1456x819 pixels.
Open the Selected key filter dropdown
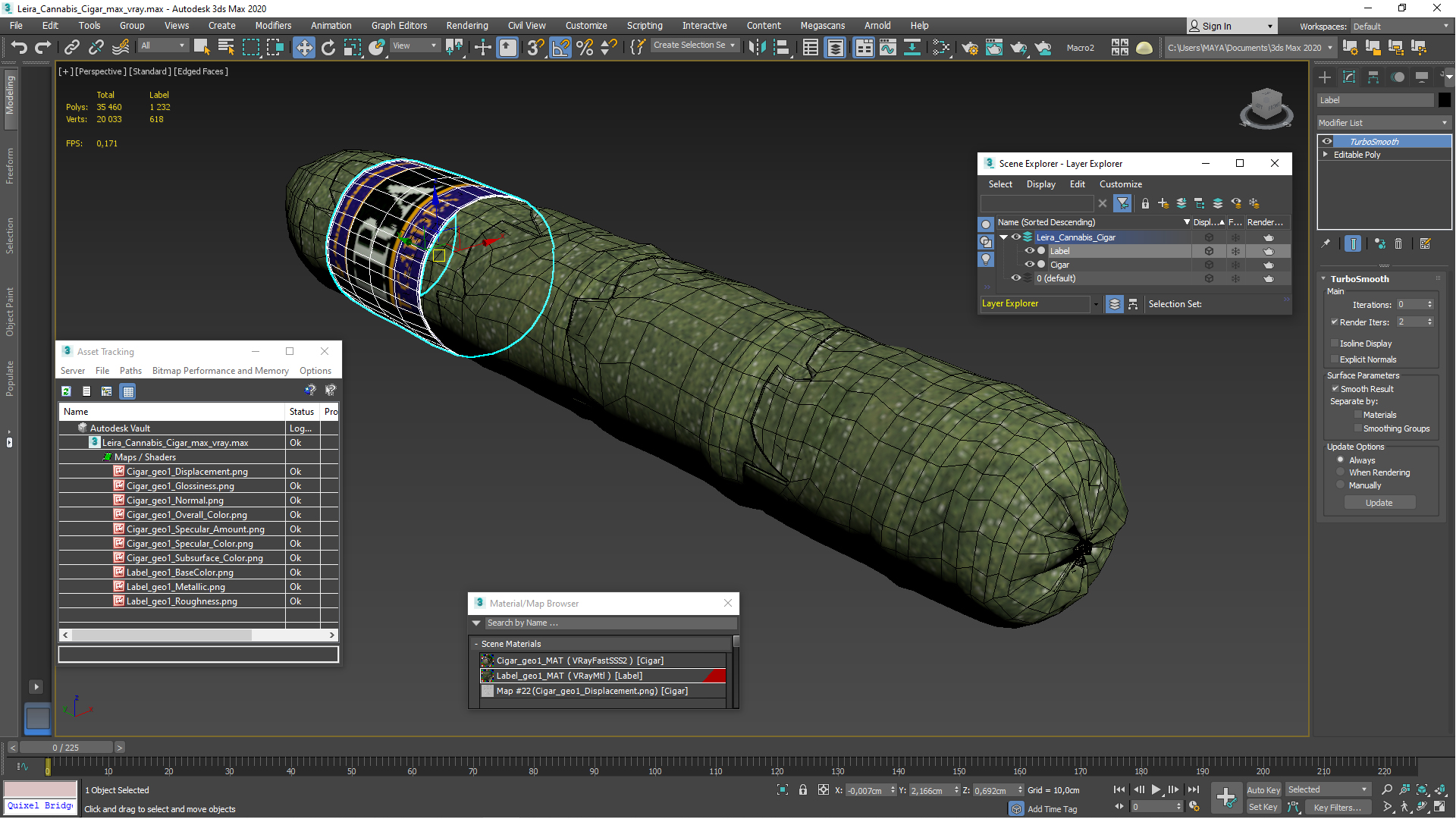(1327, 789)
